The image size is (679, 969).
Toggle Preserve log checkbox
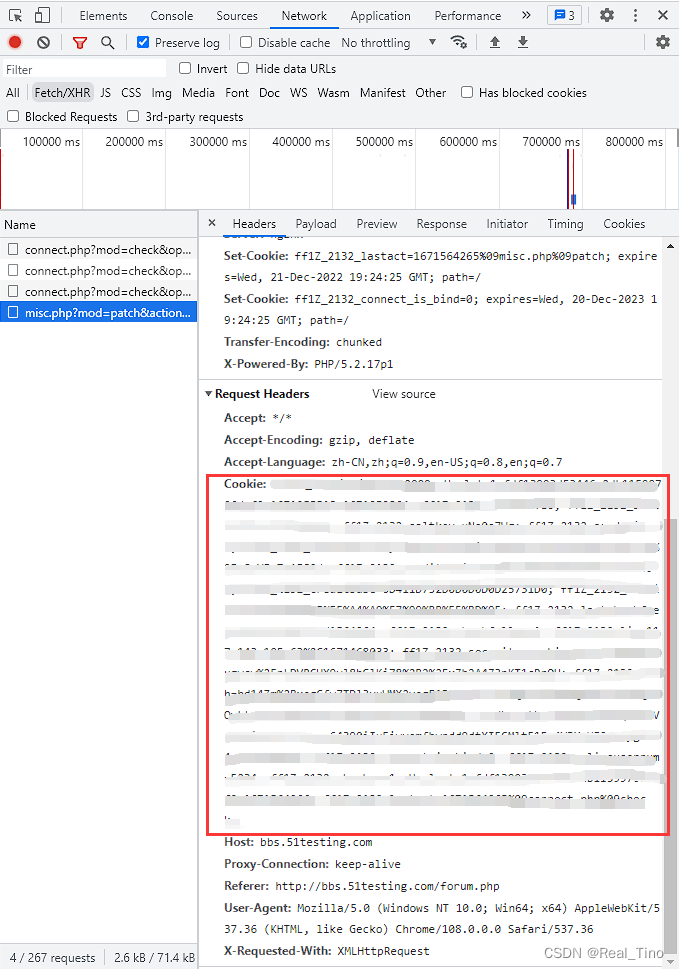(143, 42)
